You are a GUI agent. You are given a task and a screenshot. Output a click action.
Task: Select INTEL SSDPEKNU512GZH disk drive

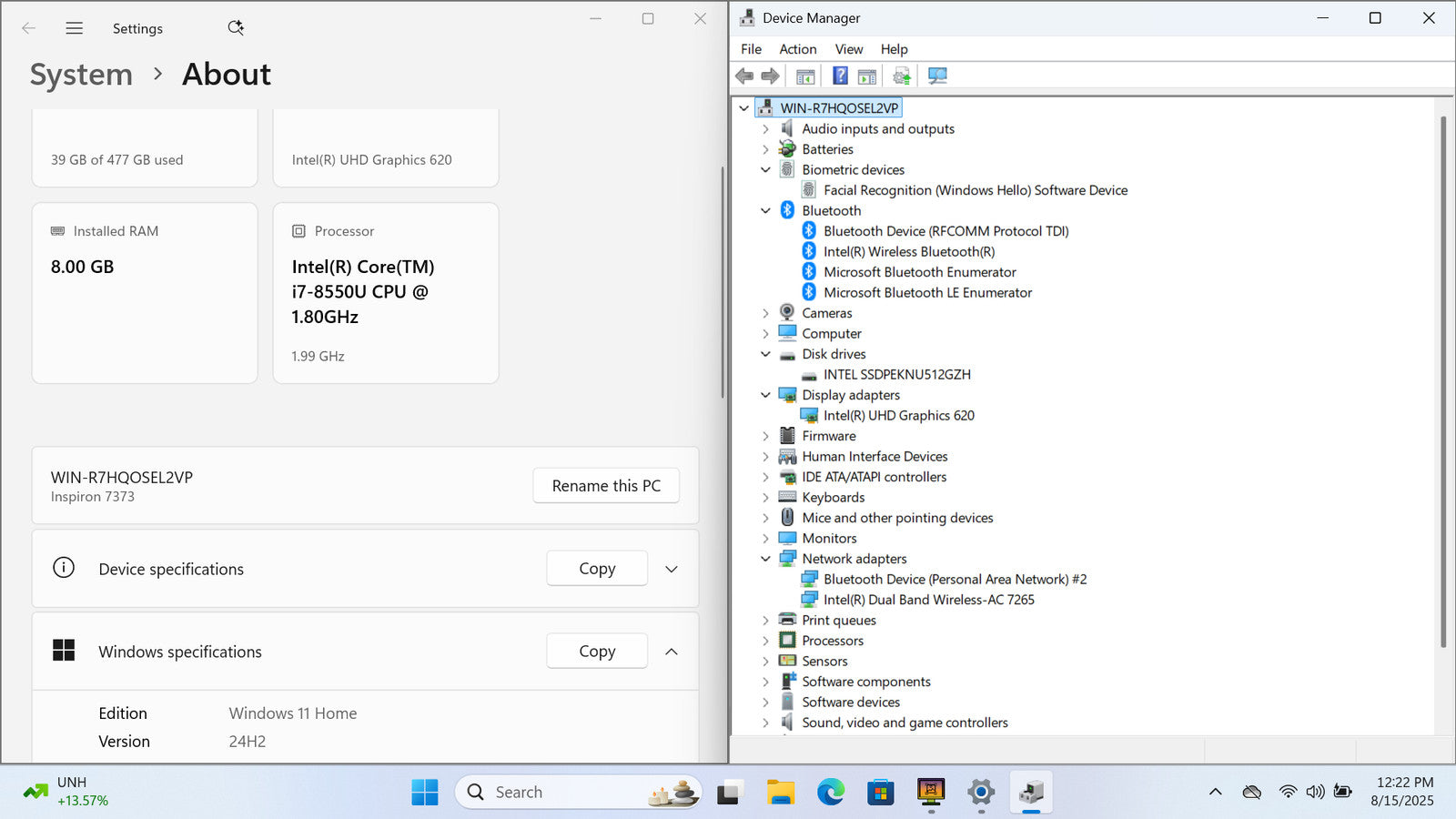897,374
